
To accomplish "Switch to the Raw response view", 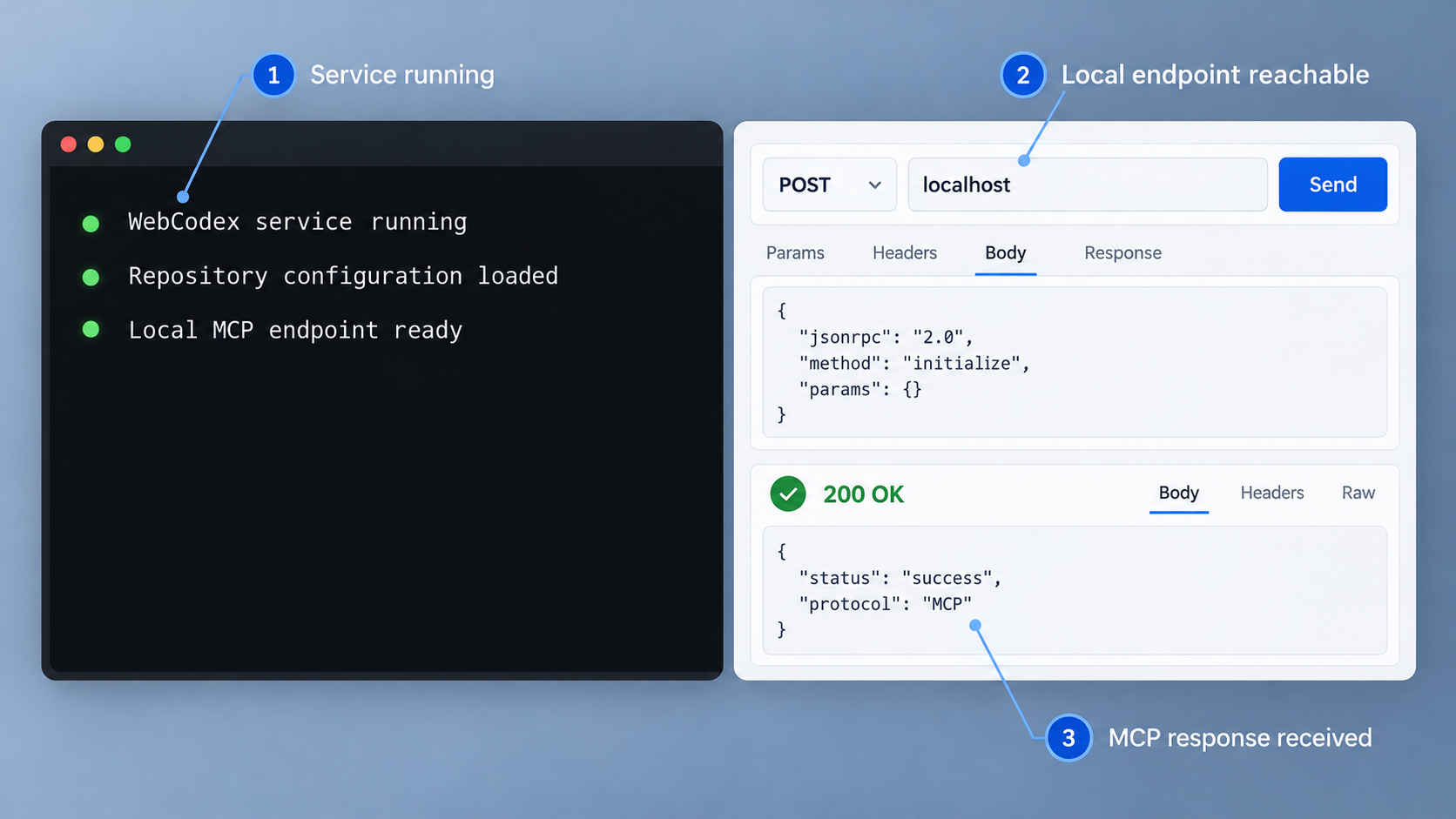I will [1358, 493].
